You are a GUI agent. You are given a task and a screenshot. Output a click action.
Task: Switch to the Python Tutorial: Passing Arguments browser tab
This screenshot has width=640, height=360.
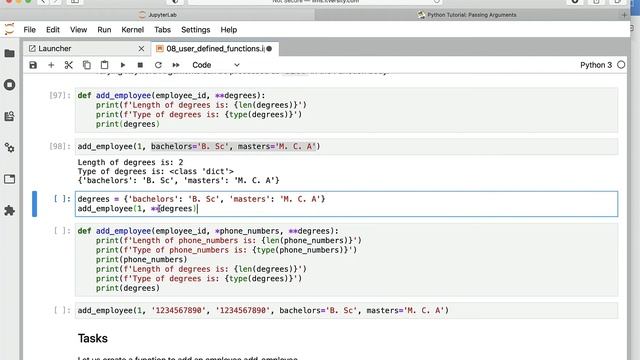point(467,15)
